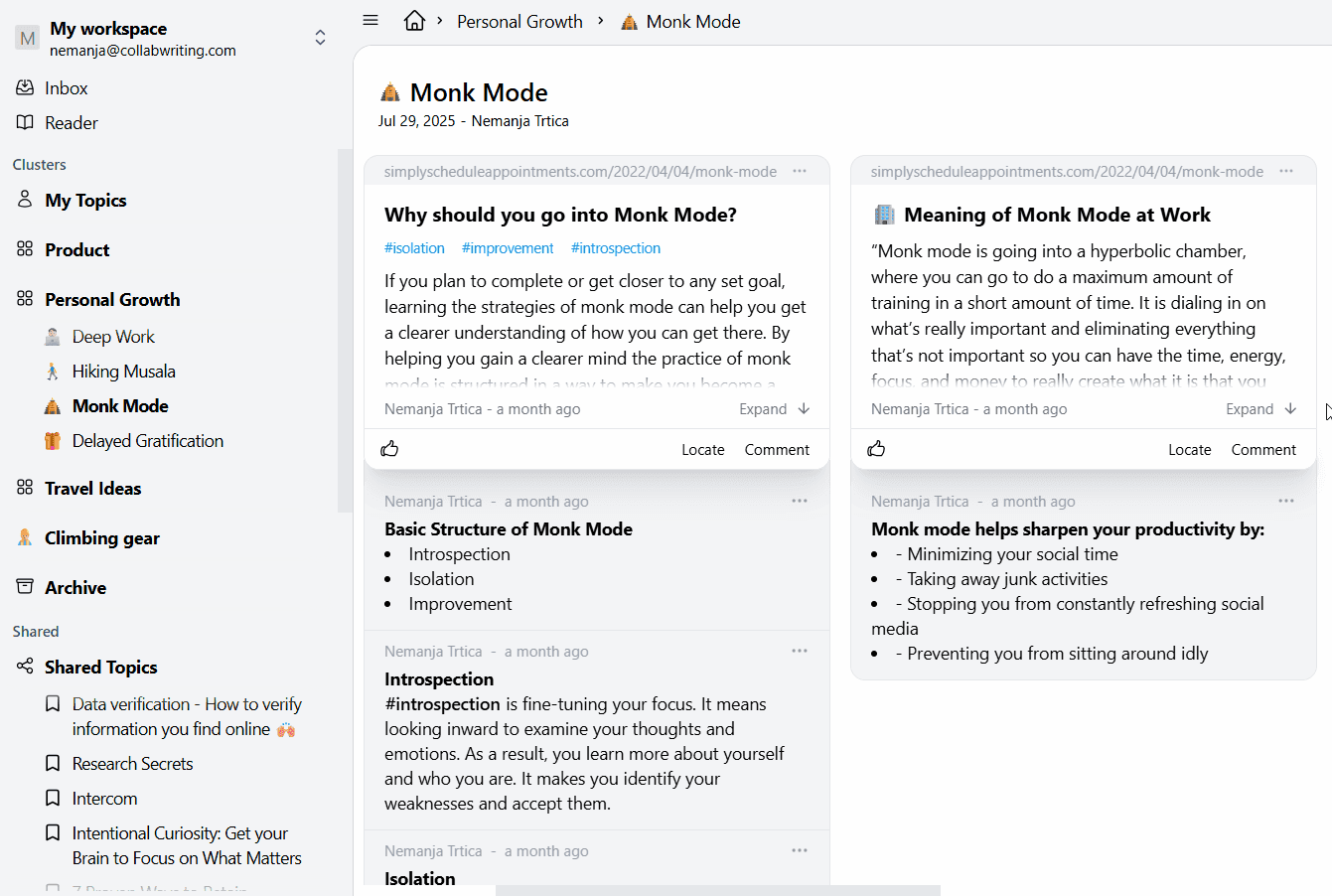Open the Deep Work topic
The height and width of the screenshot is (896, 1332).
point(113,337)
